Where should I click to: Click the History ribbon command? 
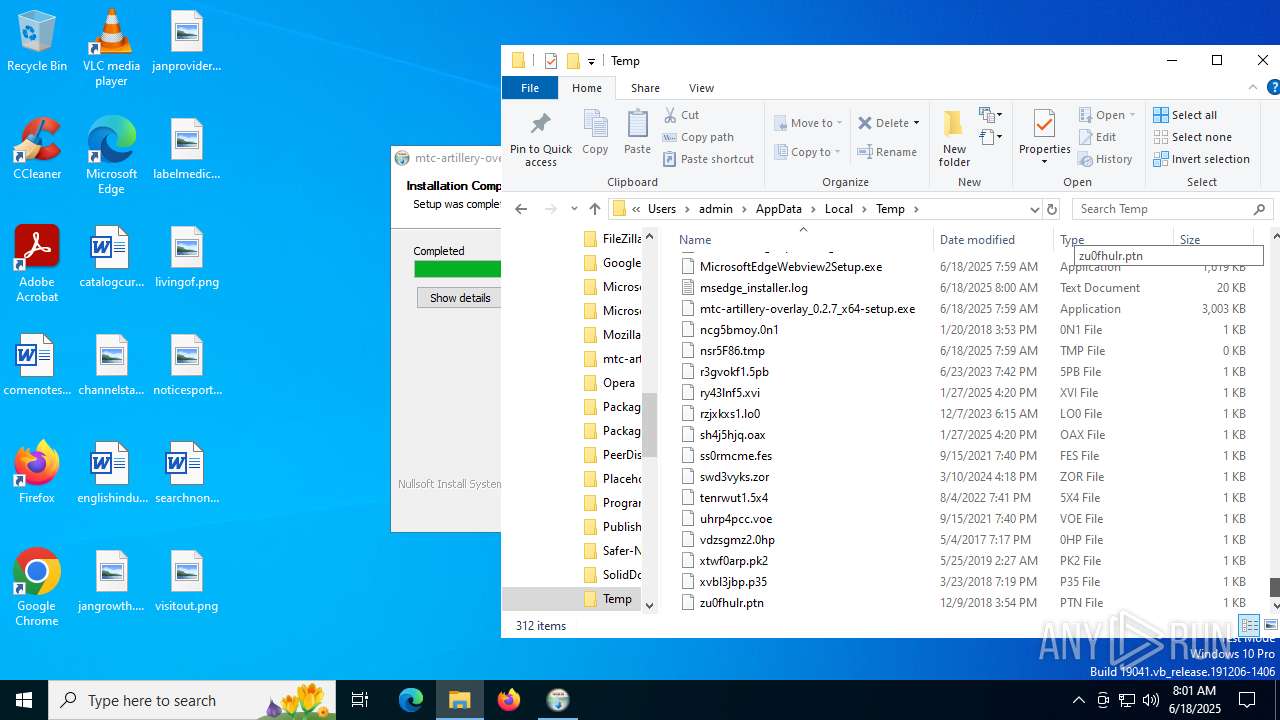click(x=1105, y=159)
